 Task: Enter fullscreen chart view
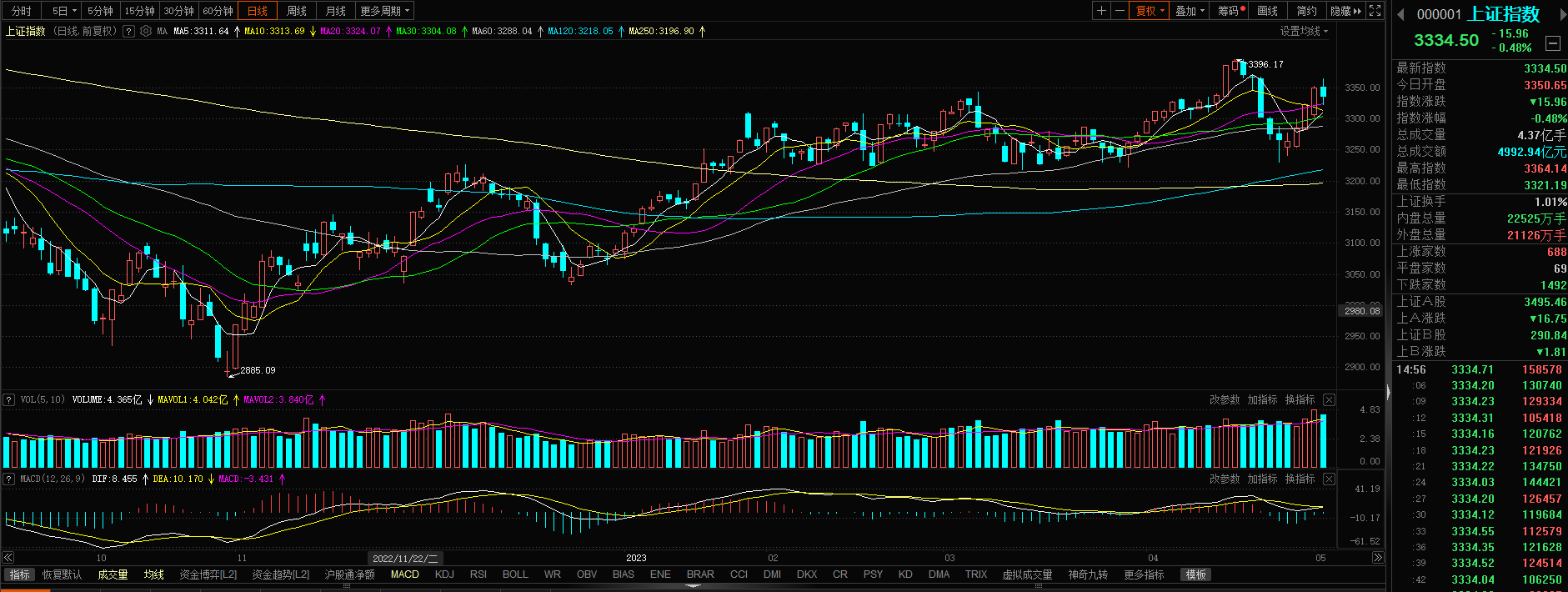(x=1375, y=11)
